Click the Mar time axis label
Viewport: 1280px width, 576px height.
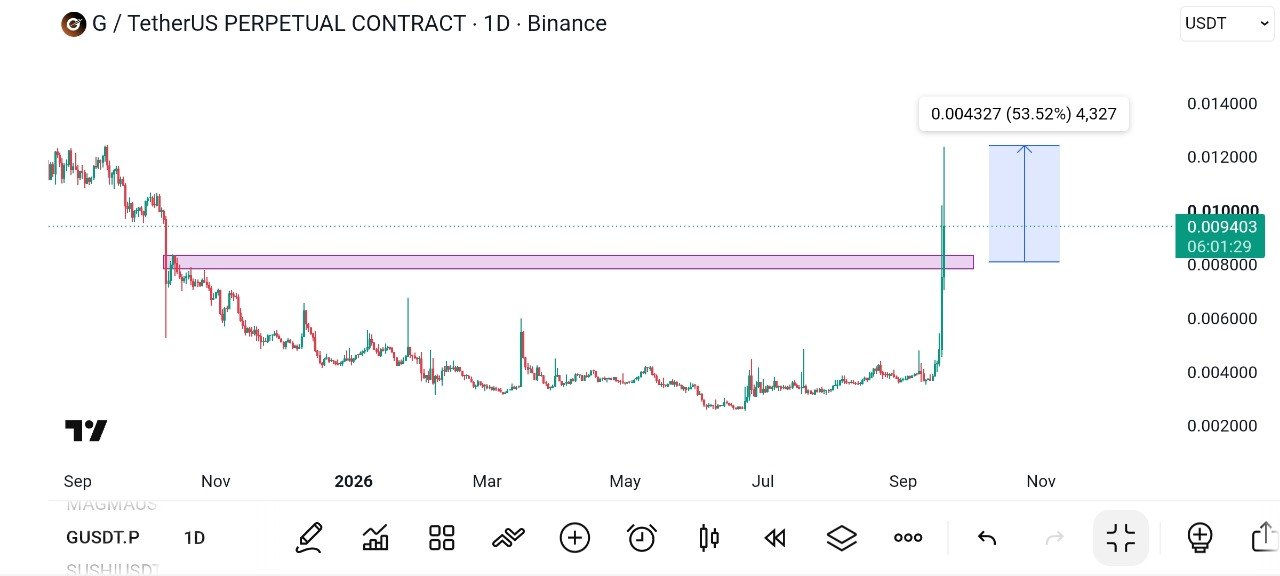[x=487, y=481]
